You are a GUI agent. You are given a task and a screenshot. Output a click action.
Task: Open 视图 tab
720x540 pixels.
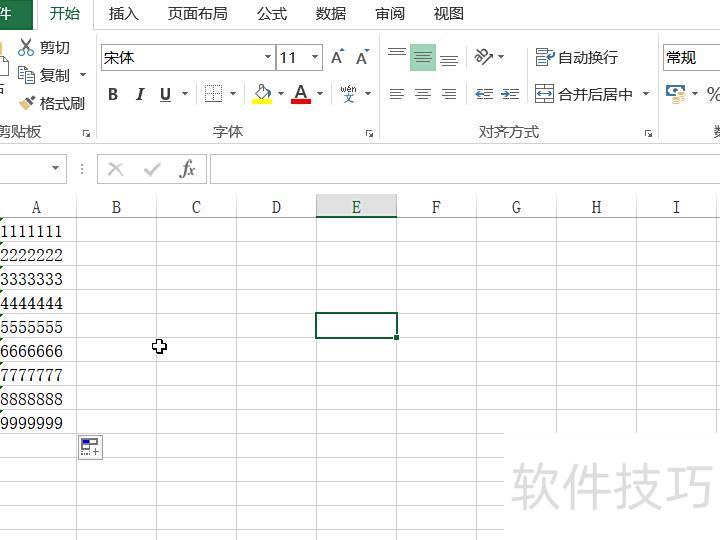tap(449, 13)
